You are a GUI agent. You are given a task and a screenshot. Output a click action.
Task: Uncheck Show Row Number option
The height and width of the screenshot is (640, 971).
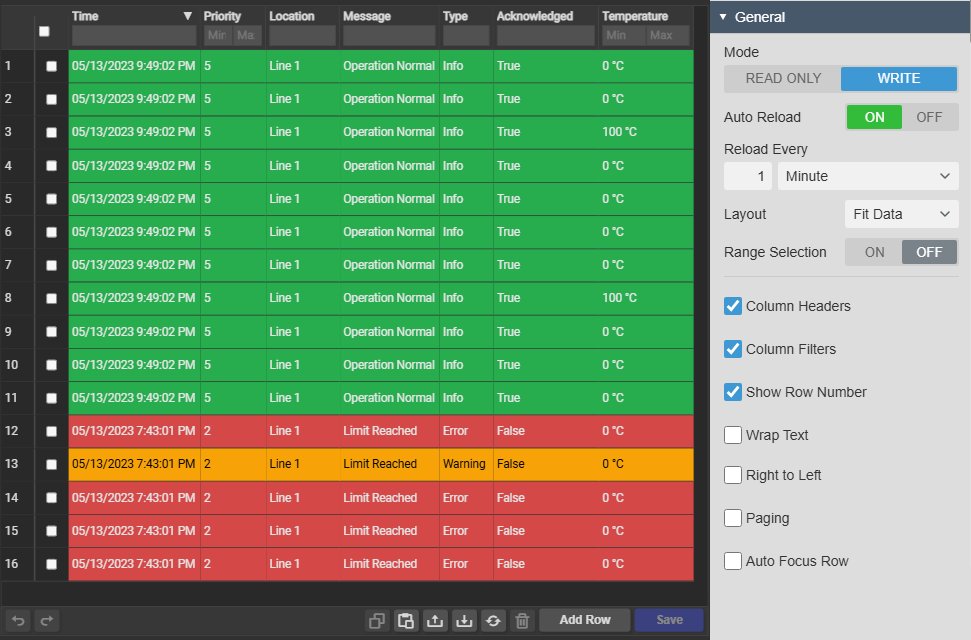click(x=733, y=392)
